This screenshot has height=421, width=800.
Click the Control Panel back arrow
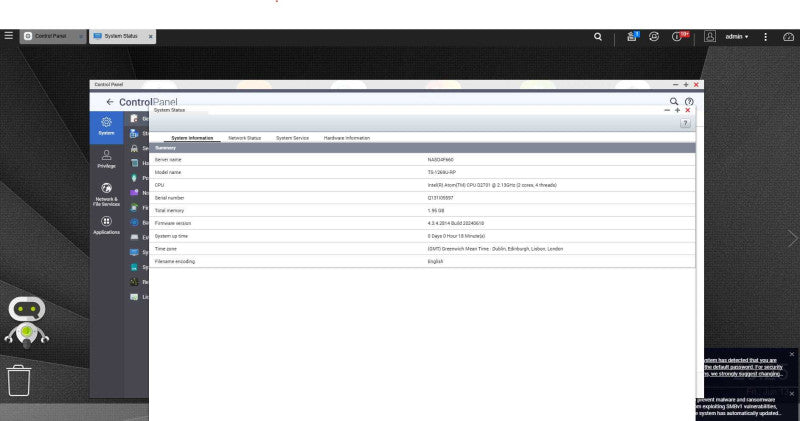pos(110,102)
